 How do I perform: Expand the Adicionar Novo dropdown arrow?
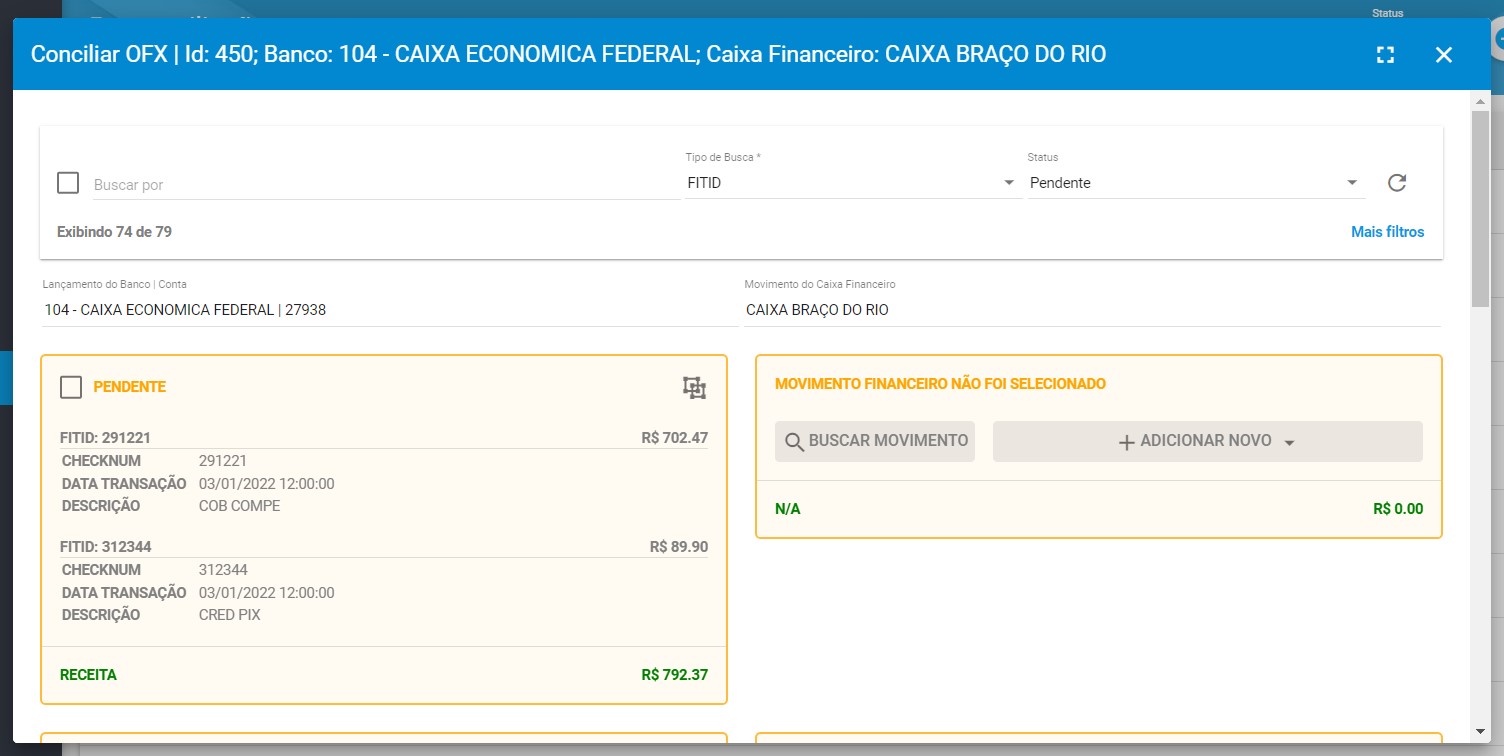click(1289, 442)
